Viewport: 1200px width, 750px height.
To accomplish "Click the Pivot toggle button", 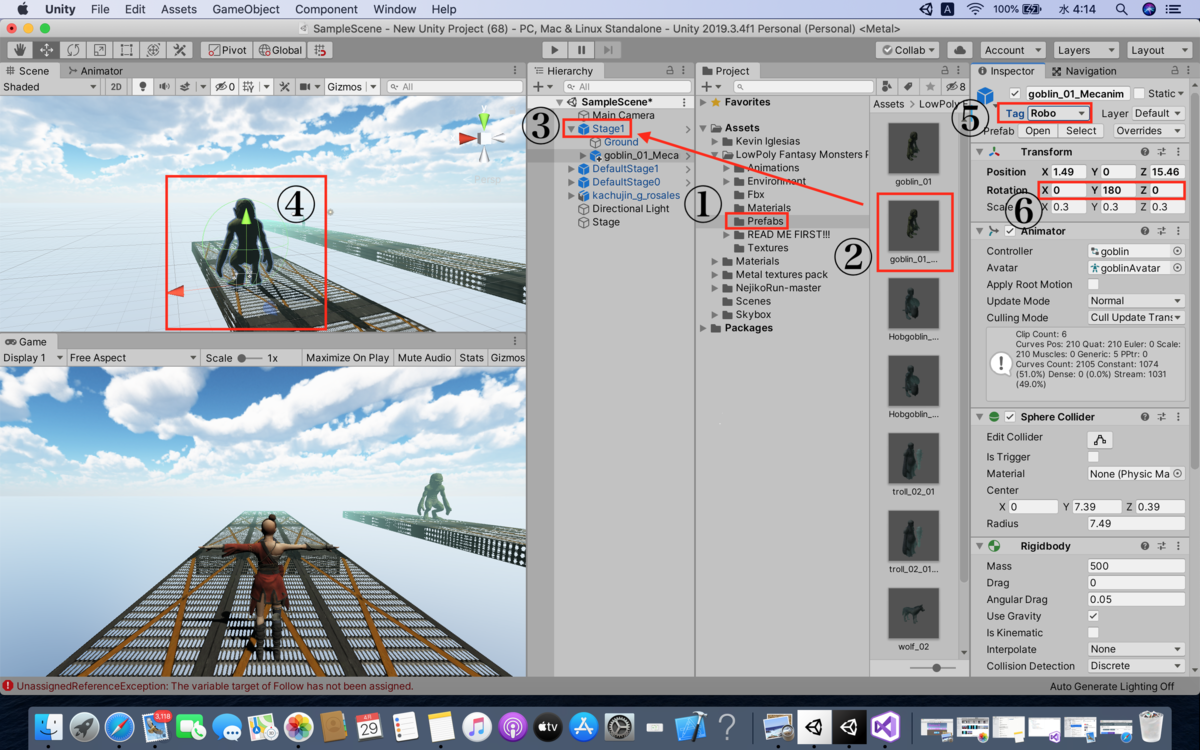I will 226,50.
